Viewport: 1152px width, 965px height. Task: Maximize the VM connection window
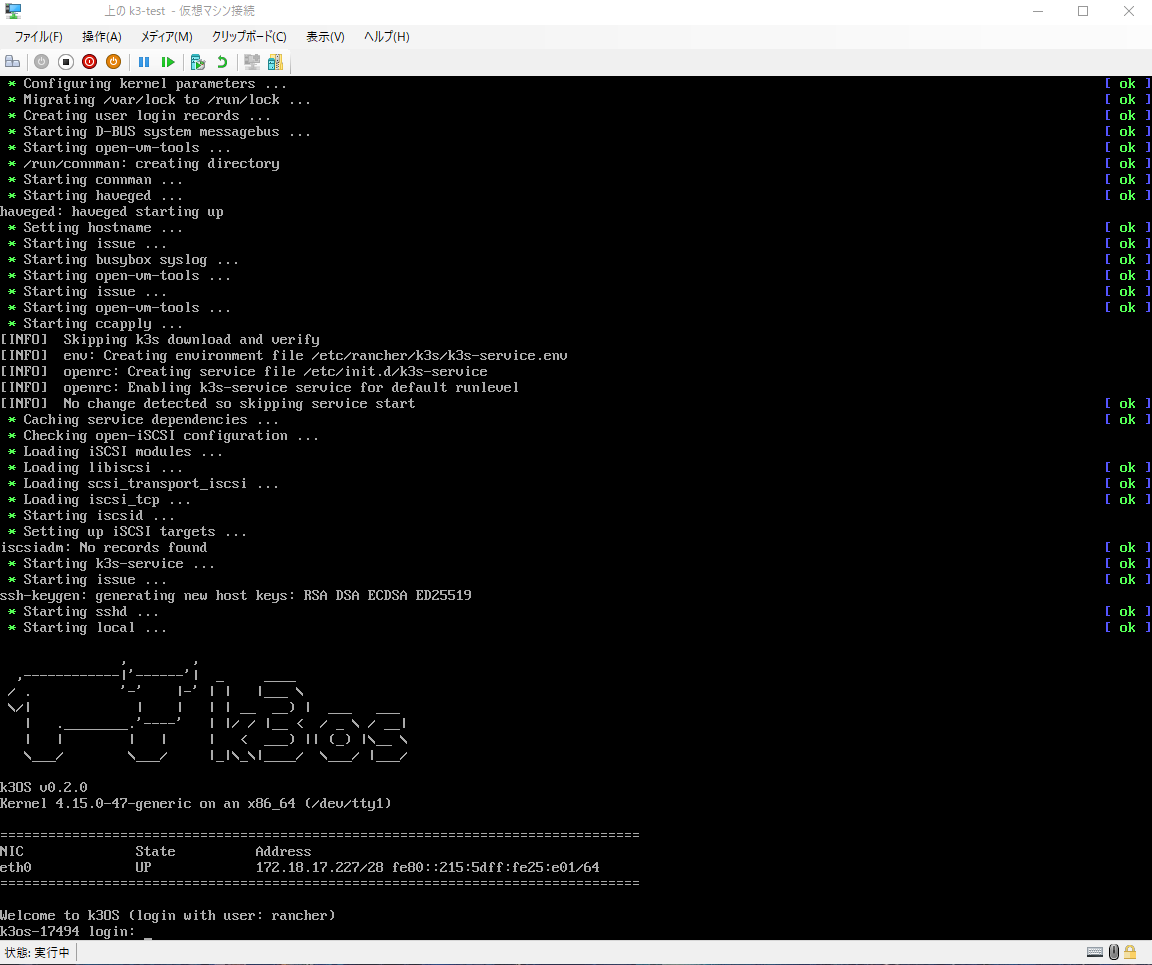point(1083,11)
